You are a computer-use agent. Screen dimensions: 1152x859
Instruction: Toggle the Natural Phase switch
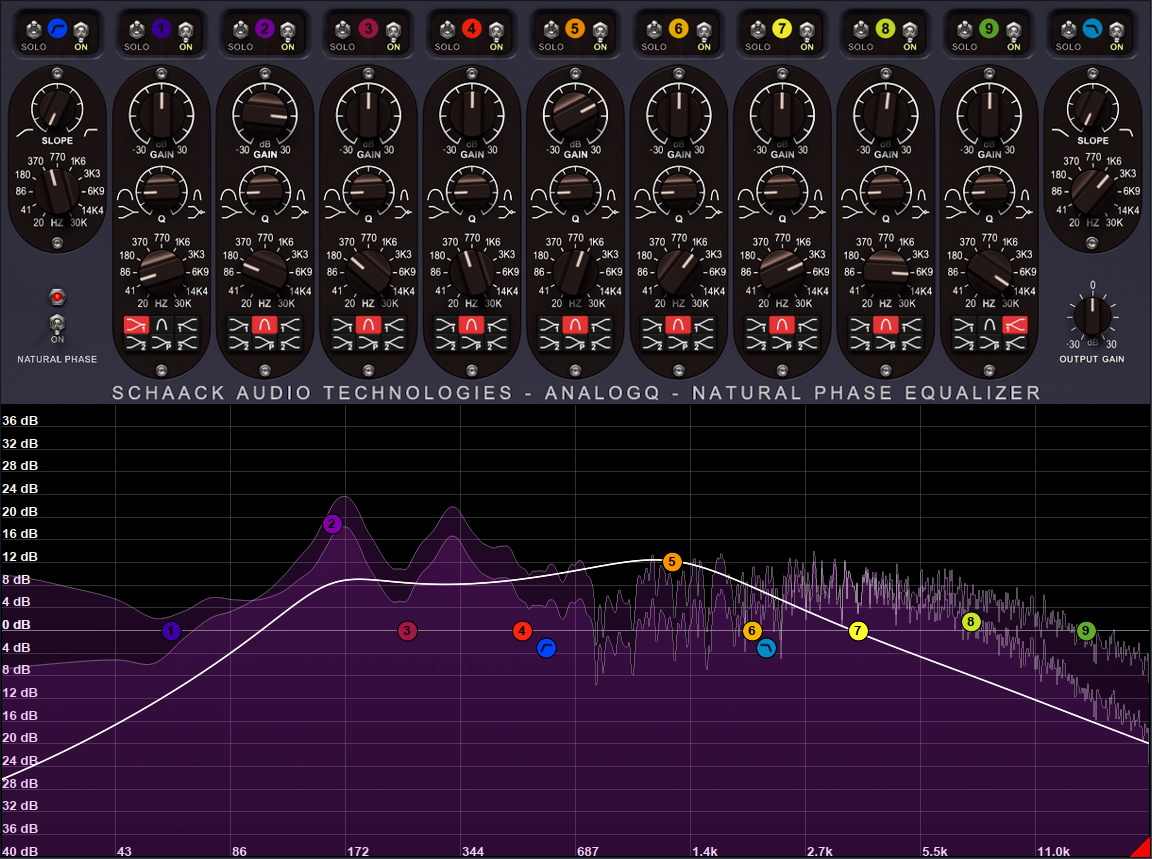[x=57, y=323]
